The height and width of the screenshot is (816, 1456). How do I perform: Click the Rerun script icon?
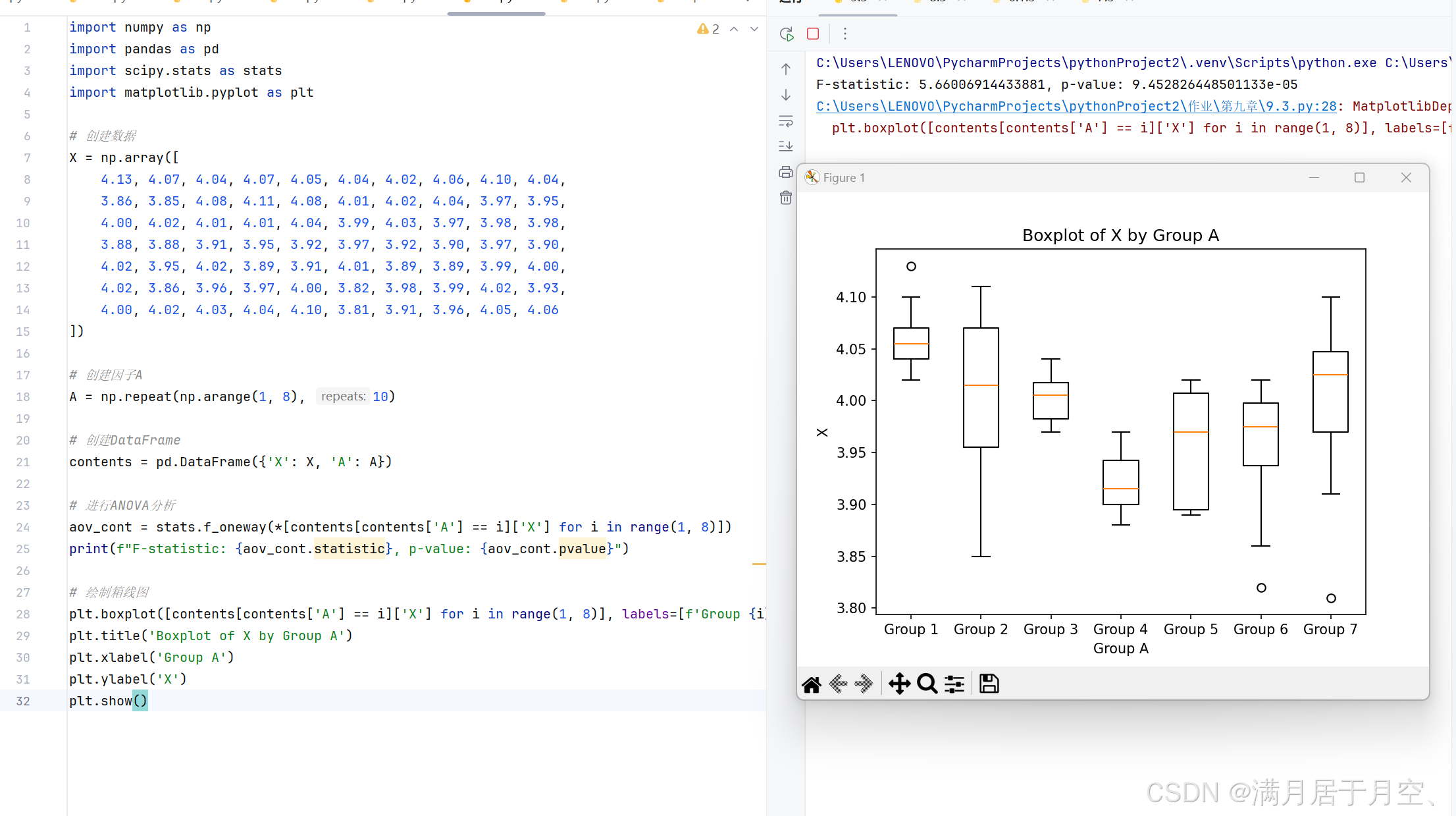point(787,34)
